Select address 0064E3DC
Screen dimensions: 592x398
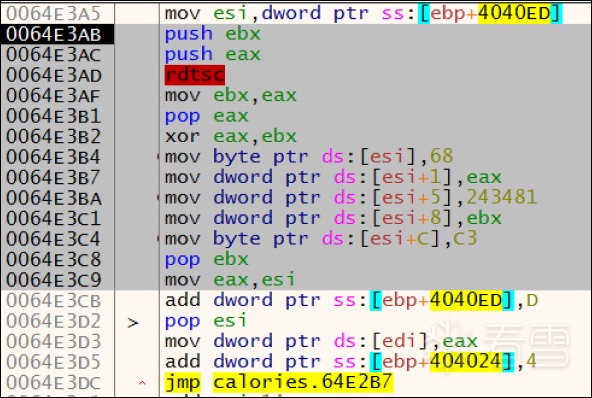tap(54, 382)
